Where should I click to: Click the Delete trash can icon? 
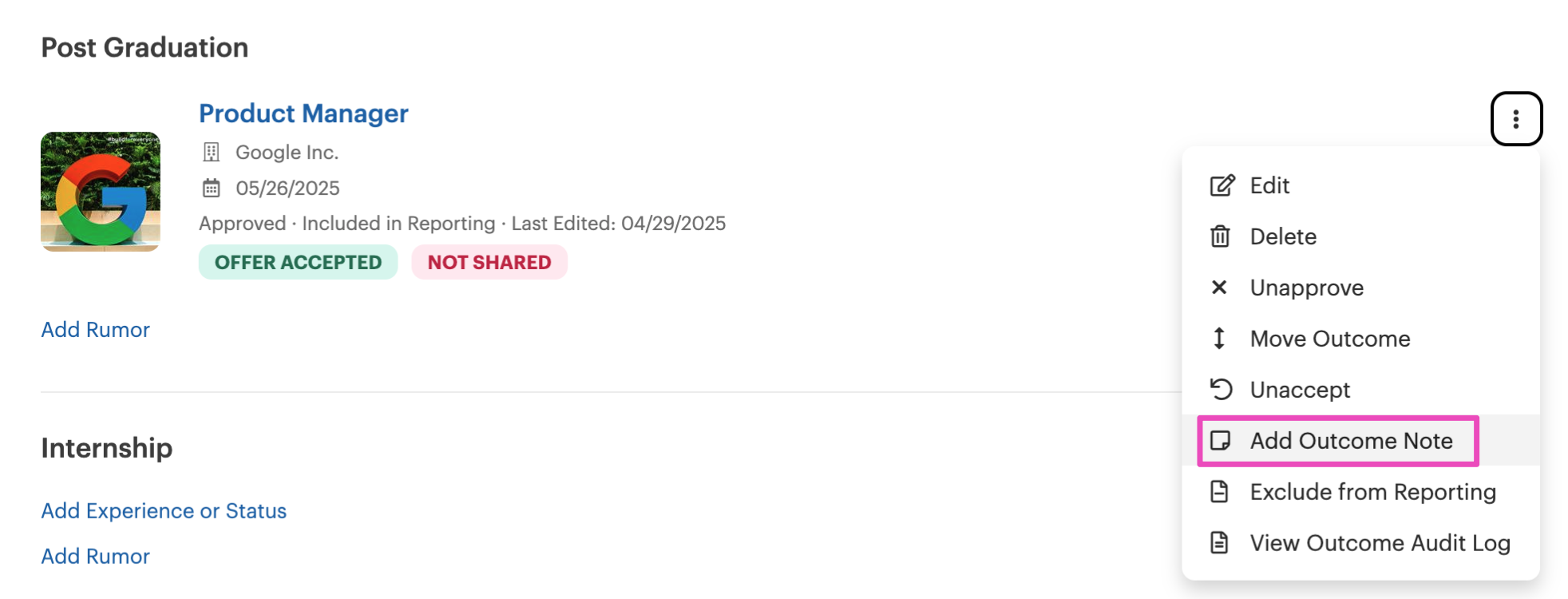[1220, 236]
